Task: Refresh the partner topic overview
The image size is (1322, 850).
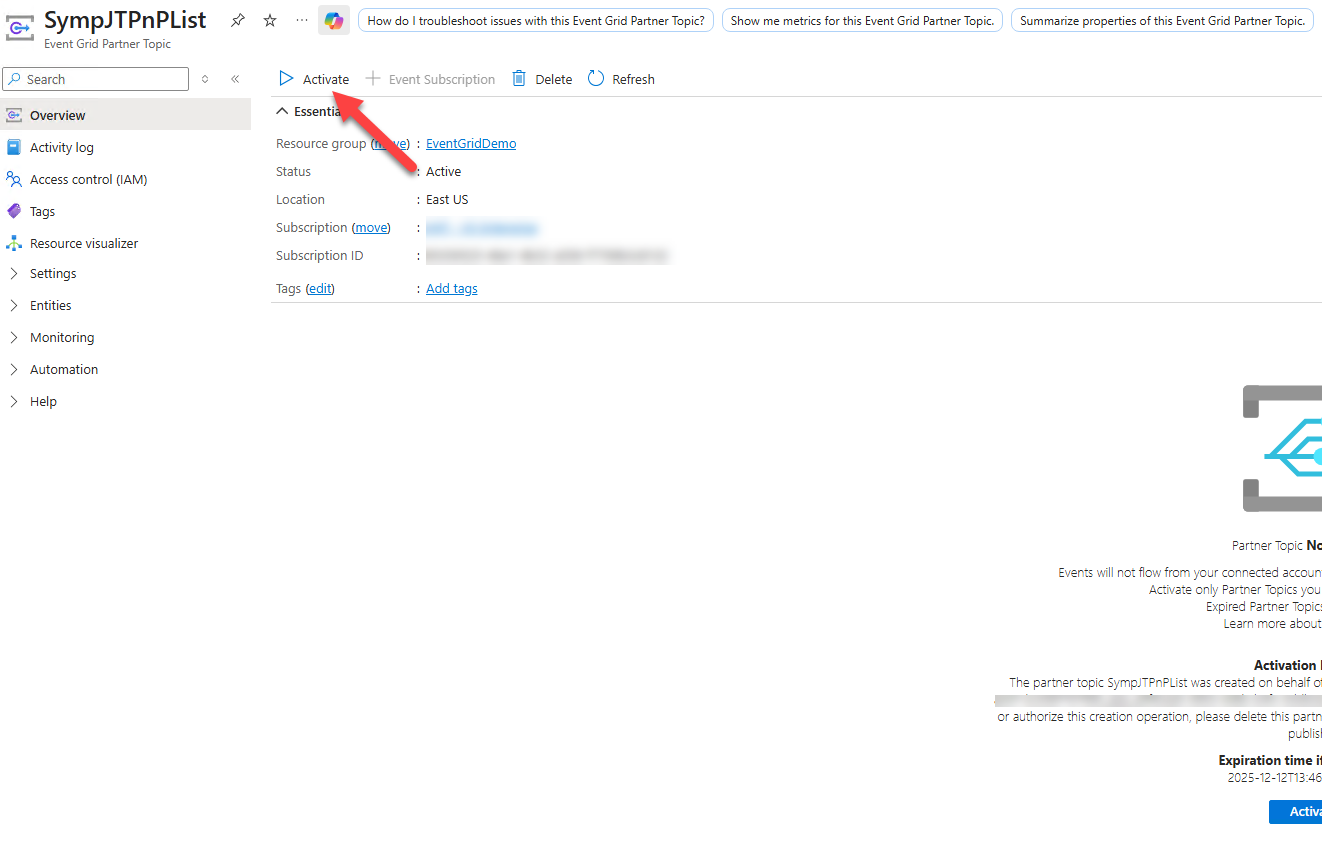Action: click(x=620, y=78)
